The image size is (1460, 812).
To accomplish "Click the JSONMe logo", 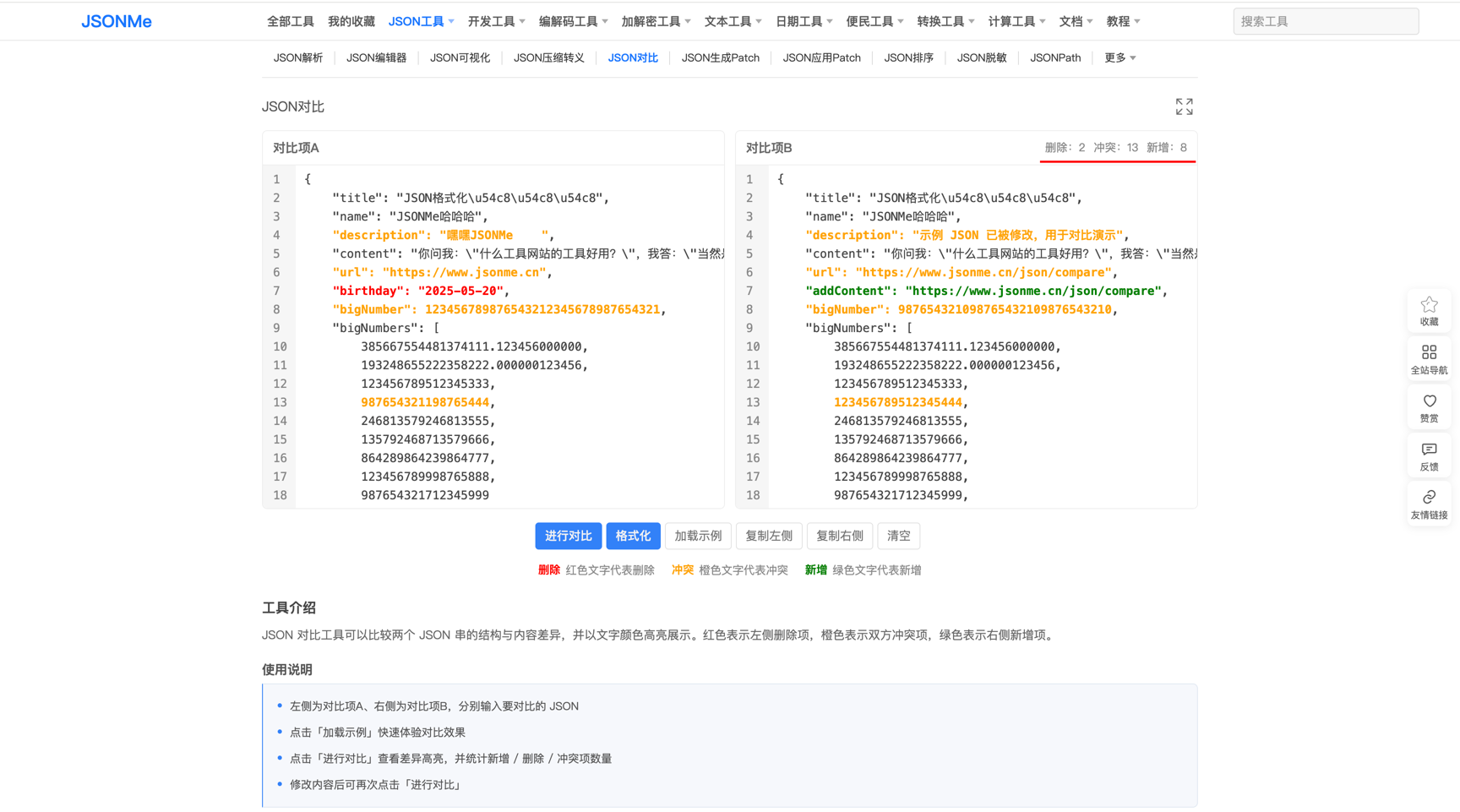I will point(117,21).
